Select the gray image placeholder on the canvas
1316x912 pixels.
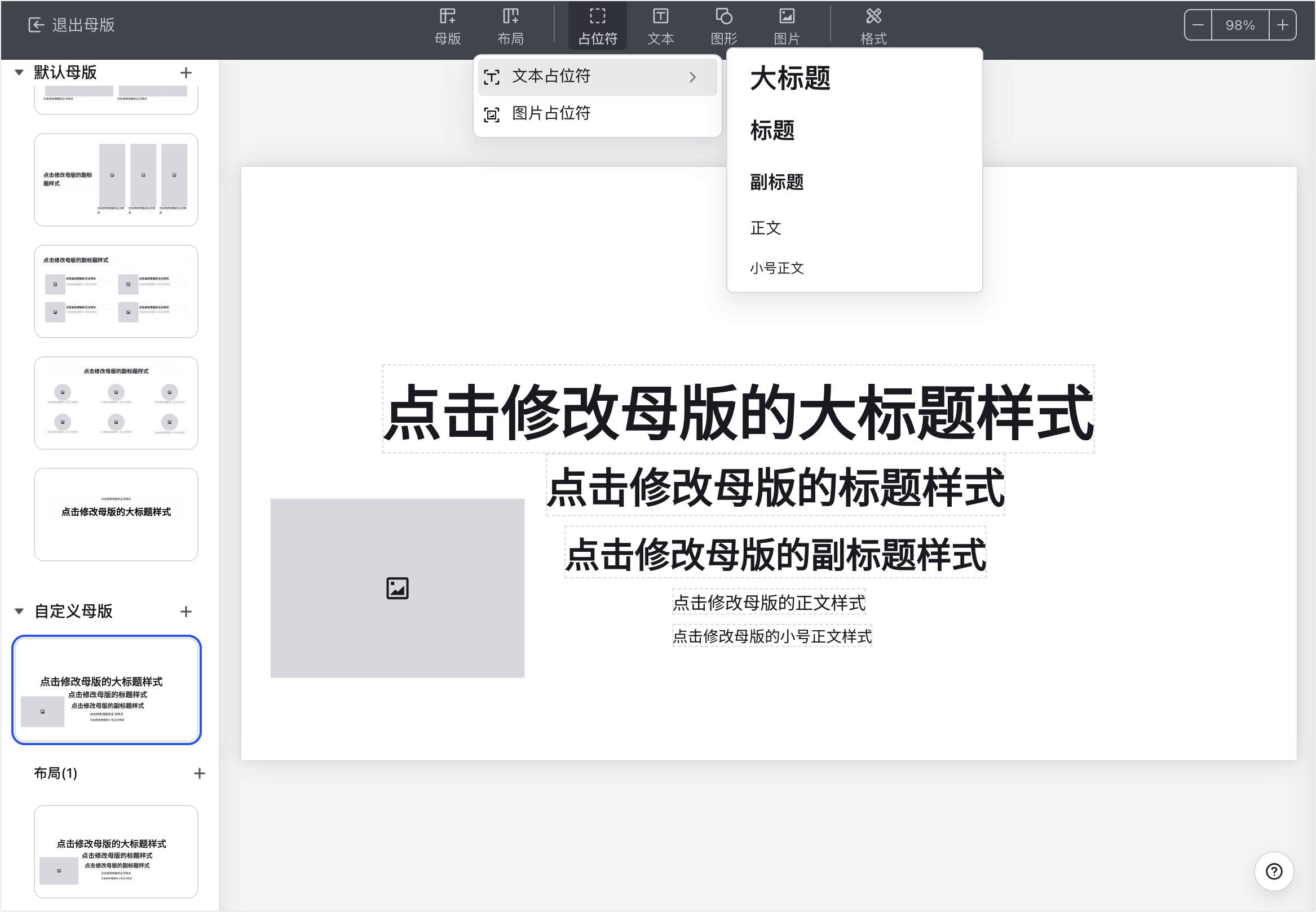(397, 588)
